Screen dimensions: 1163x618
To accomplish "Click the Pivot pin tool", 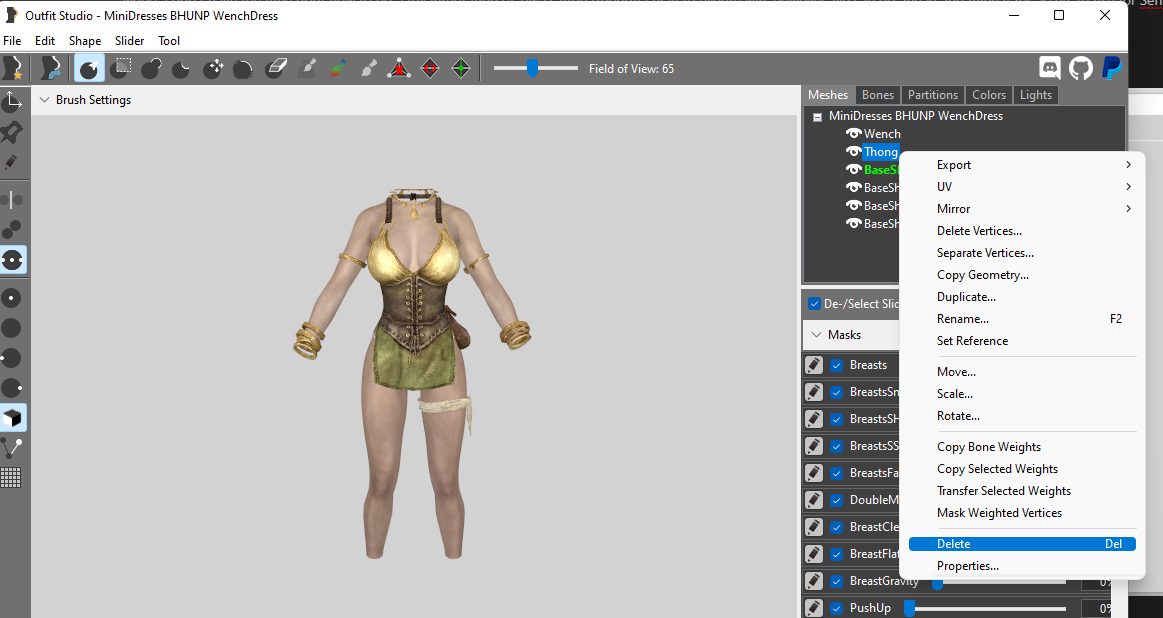I will [12, 132].
